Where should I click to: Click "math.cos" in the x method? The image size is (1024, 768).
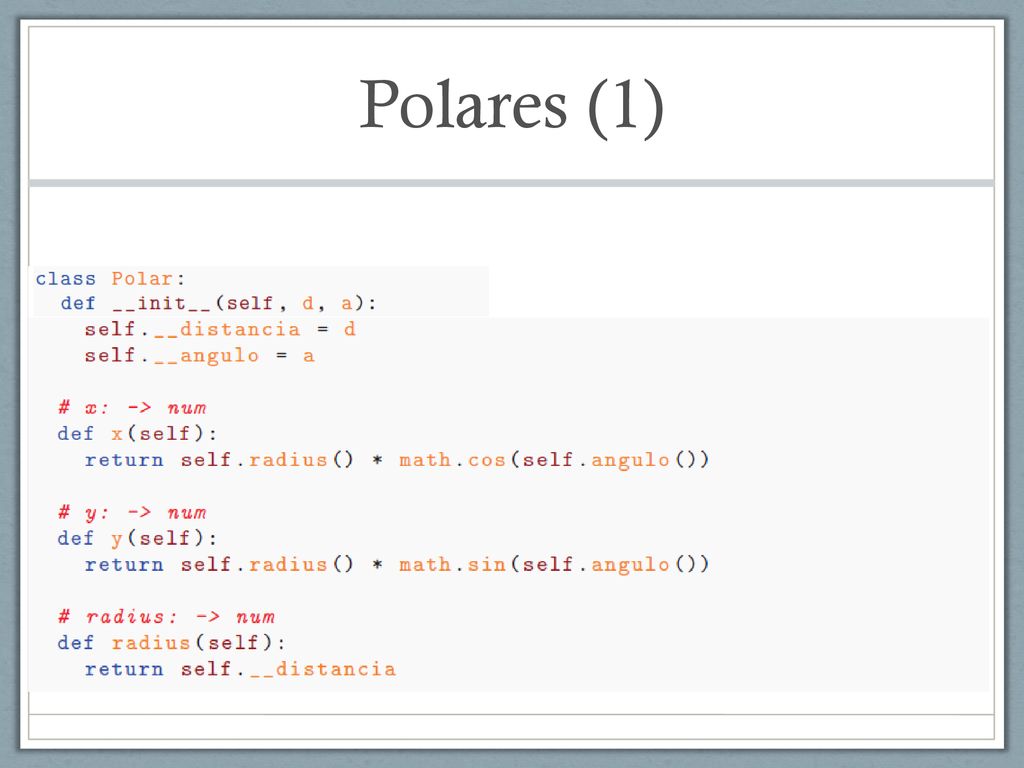[x=453, y=460]
